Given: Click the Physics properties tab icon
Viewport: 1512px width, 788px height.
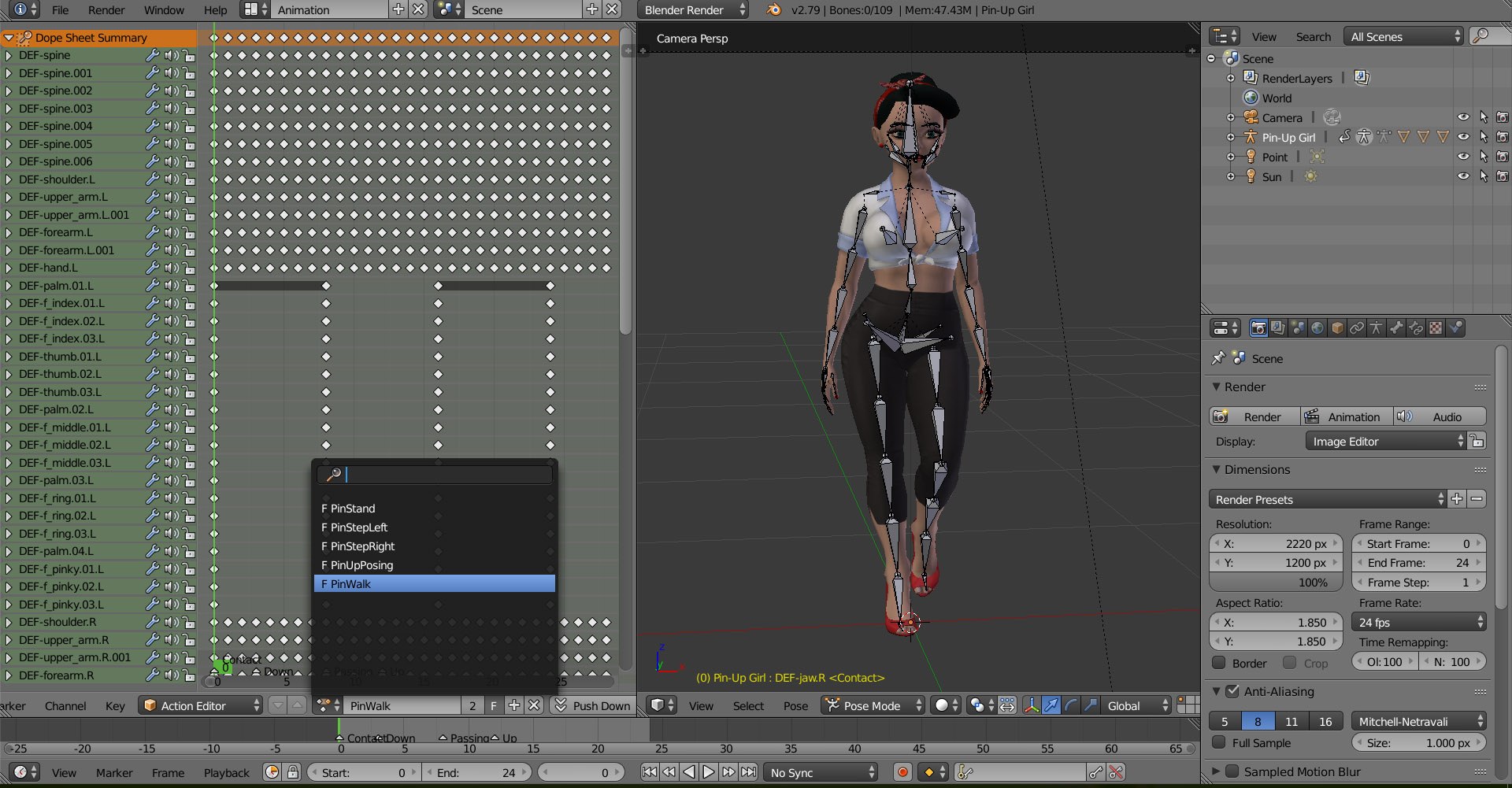Looking at the screenshot, I should point(1455,328).
